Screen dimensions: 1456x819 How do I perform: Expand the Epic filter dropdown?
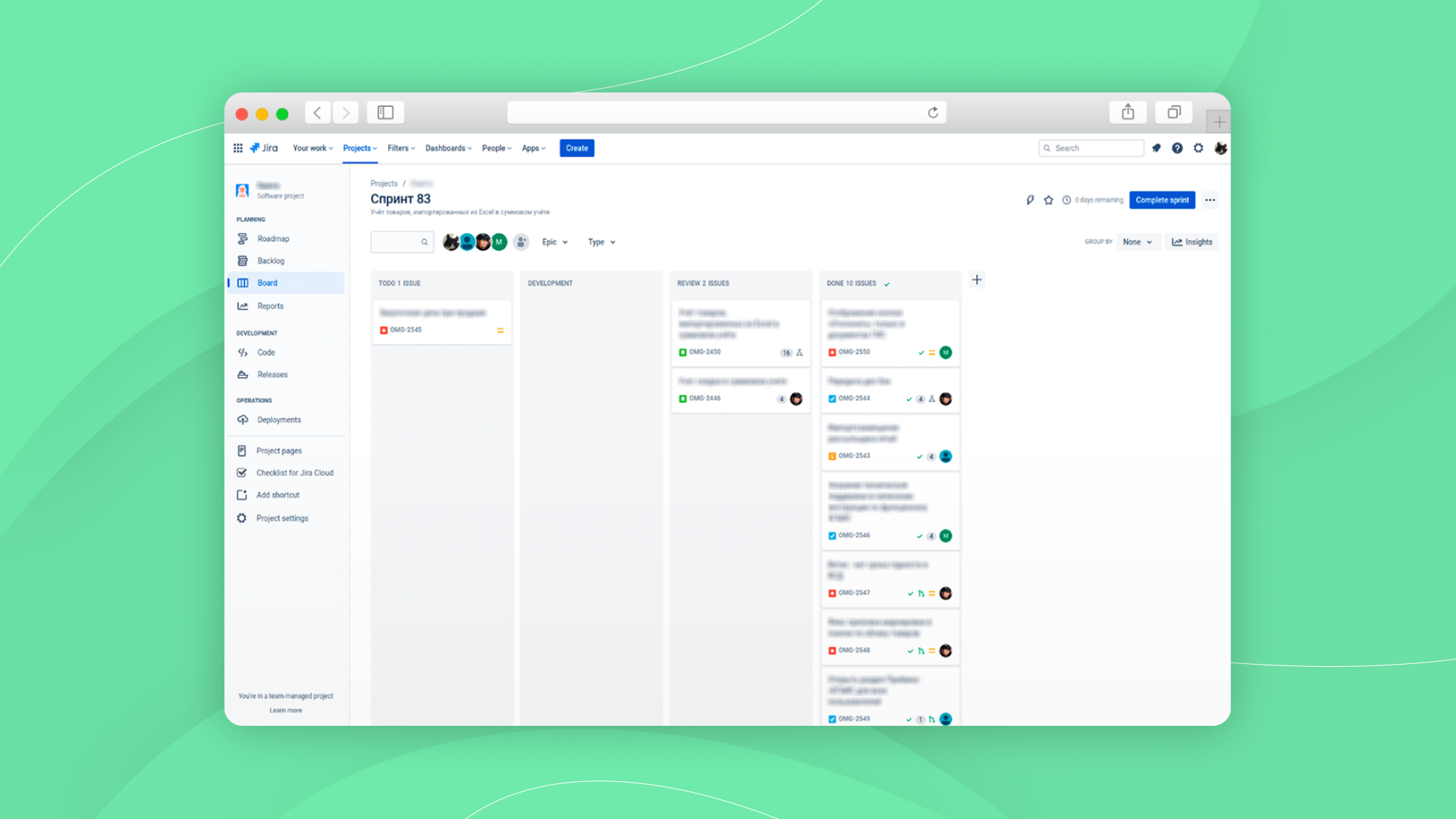(x=553, y=241)
